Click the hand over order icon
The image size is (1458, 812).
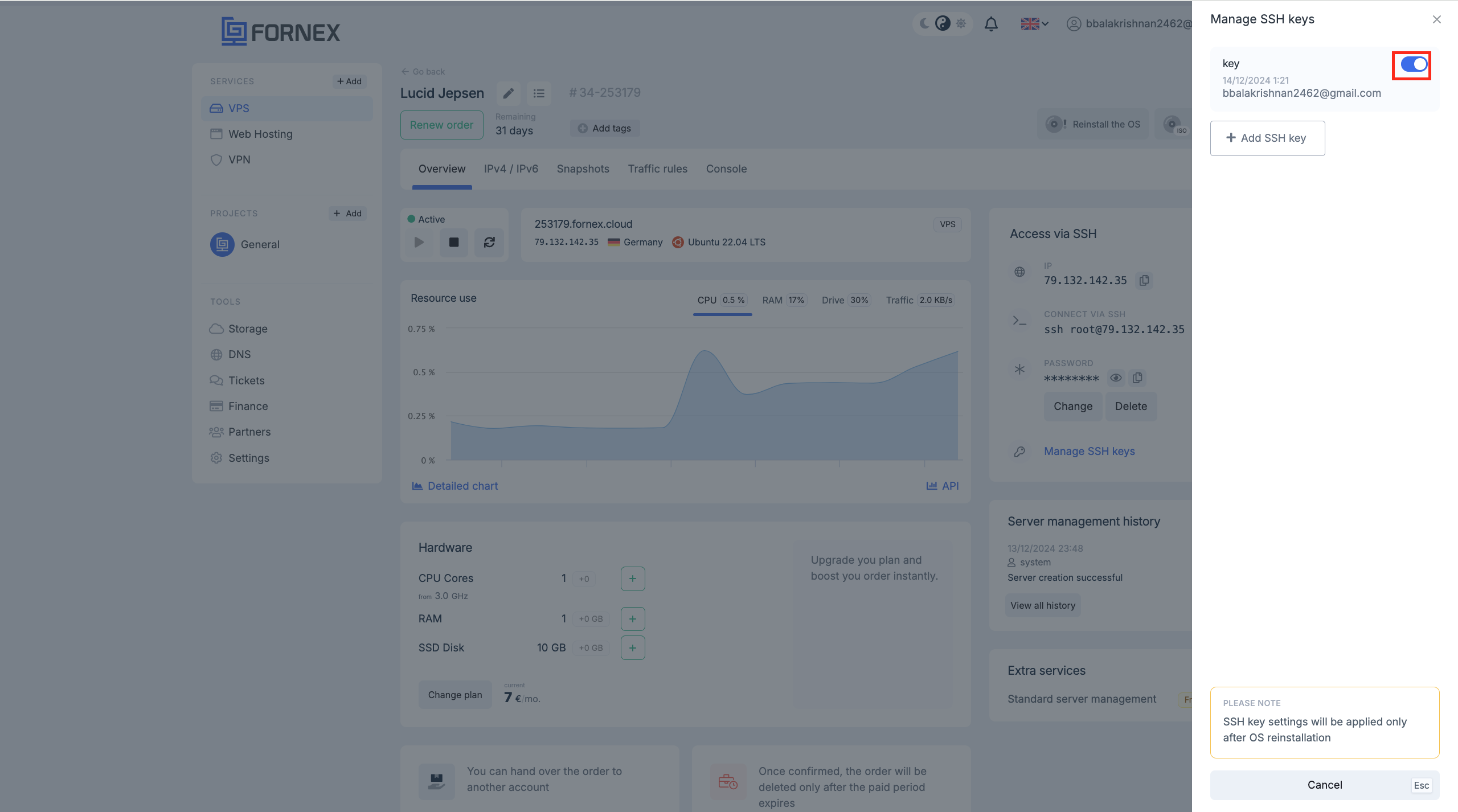pyautogui.click(x=437, y=781)
